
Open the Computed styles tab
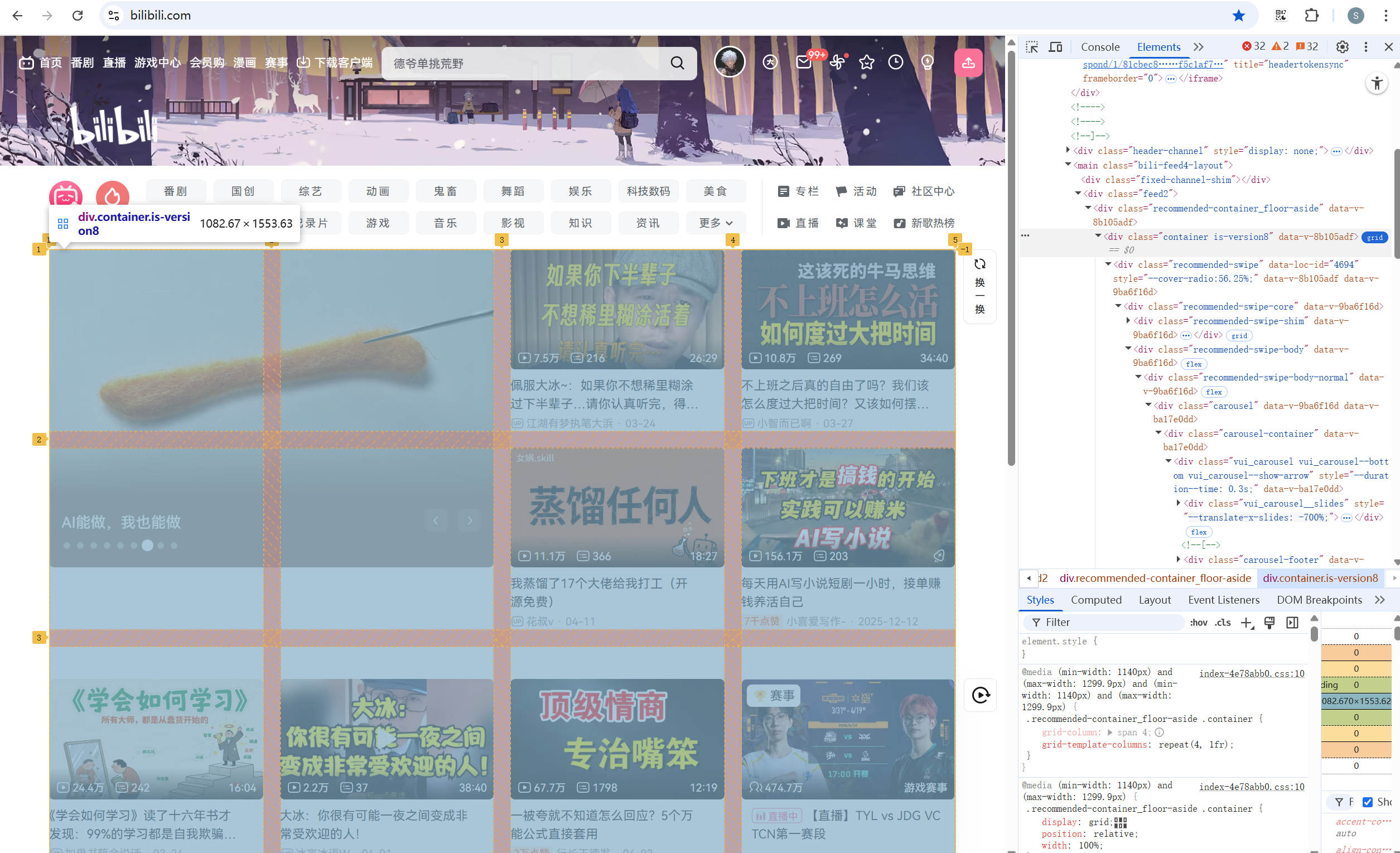1095,600
